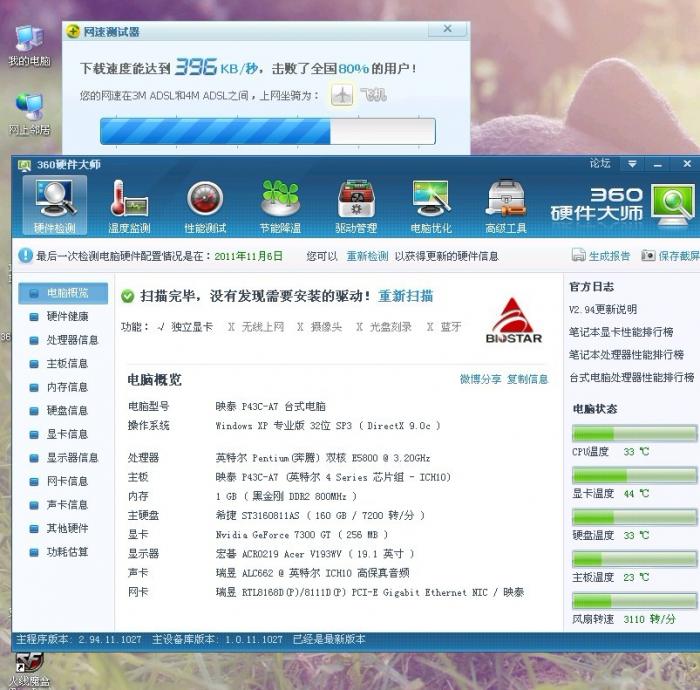The width and height of the screenshot is (700, 690).
Task: Close the 网速测试器 window
Action: (447, 29)
